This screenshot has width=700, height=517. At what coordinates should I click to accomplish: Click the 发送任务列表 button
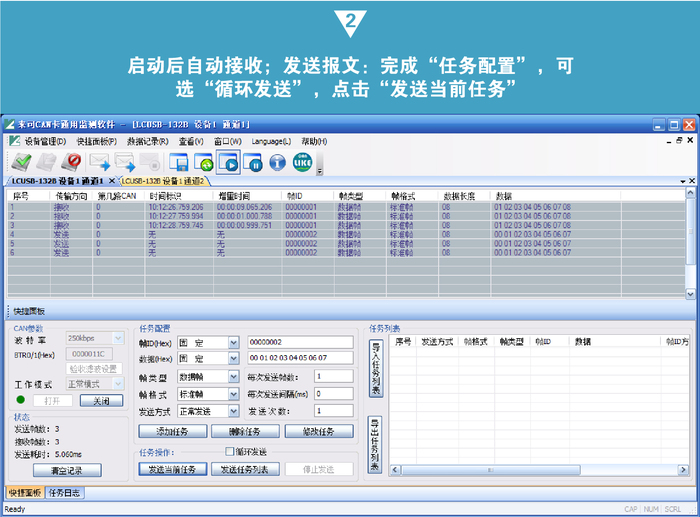(245, 469)
